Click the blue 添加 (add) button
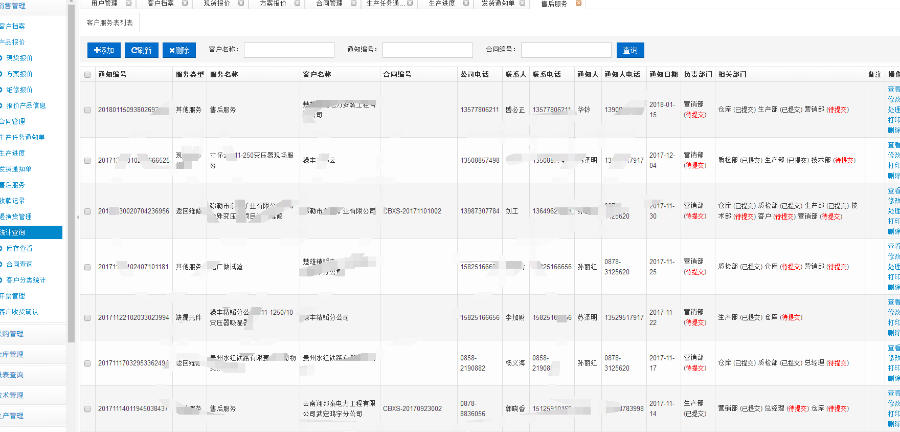Screen dimensions: 900x432 pyautogui.click(x=104, y=50)
